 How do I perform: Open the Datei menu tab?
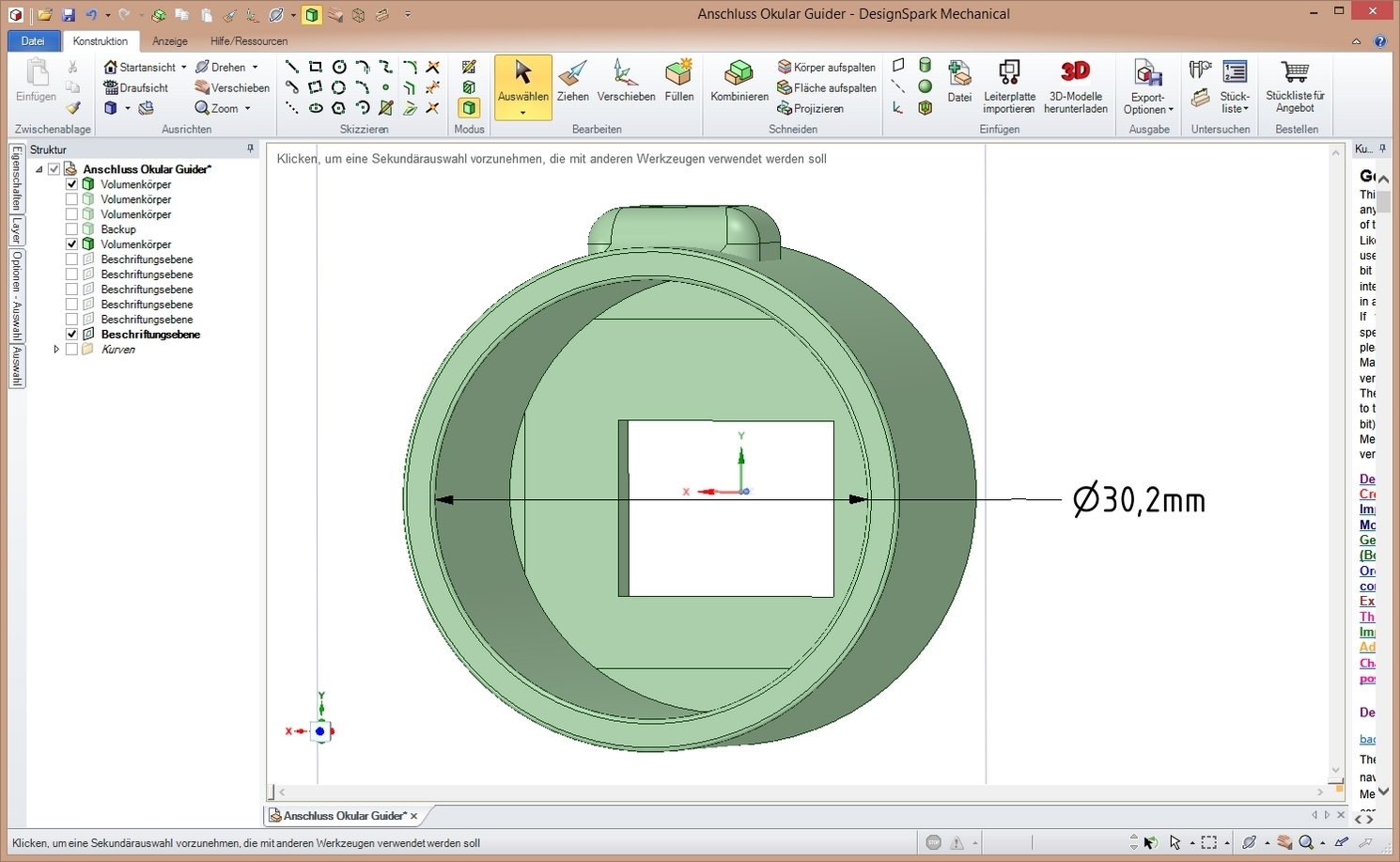33,41
